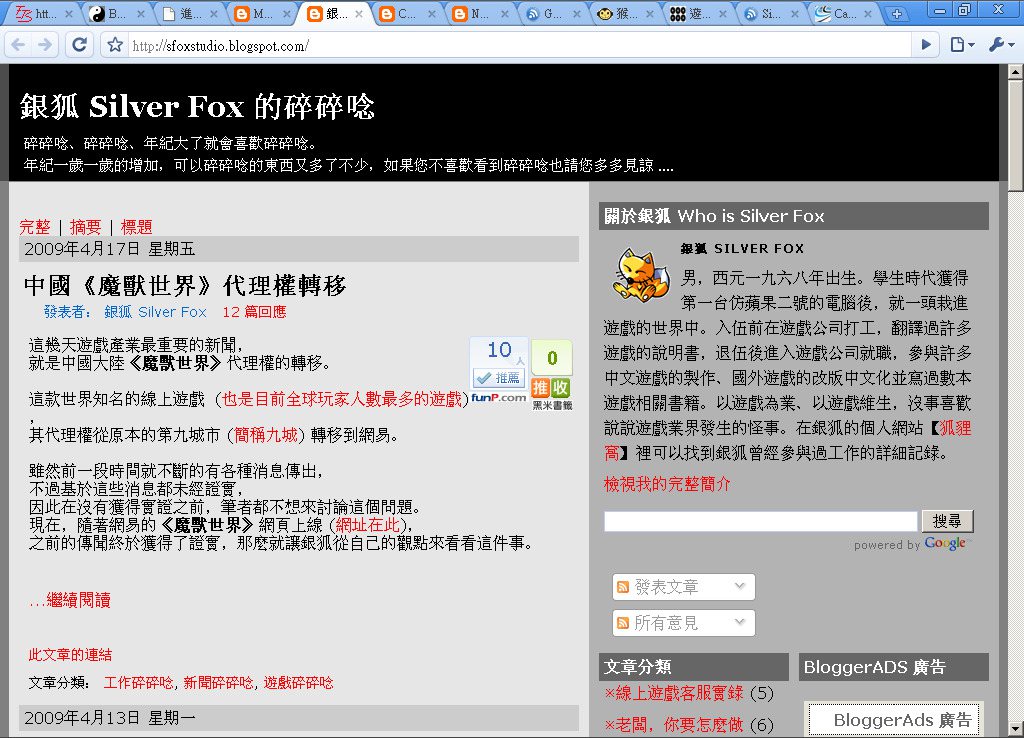The image size is (1024, 738).
Task: Open the '×線上遊戲客服實錄' category
Action: tap(674, 694)
